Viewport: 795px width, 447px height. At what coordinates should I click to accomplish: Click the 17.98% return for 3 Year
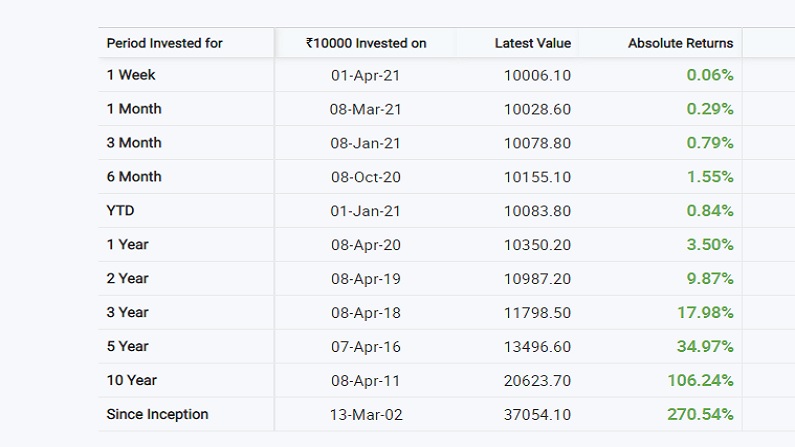click(x=705, y=313)
